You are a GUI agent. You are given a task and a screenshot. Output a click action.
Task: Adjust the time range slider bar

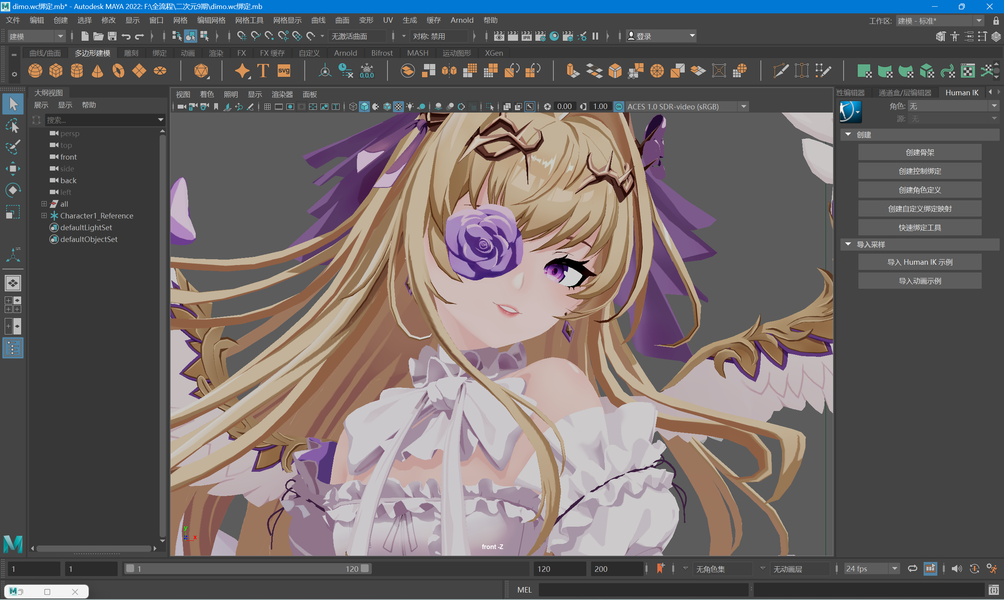[x=247, y=569]
